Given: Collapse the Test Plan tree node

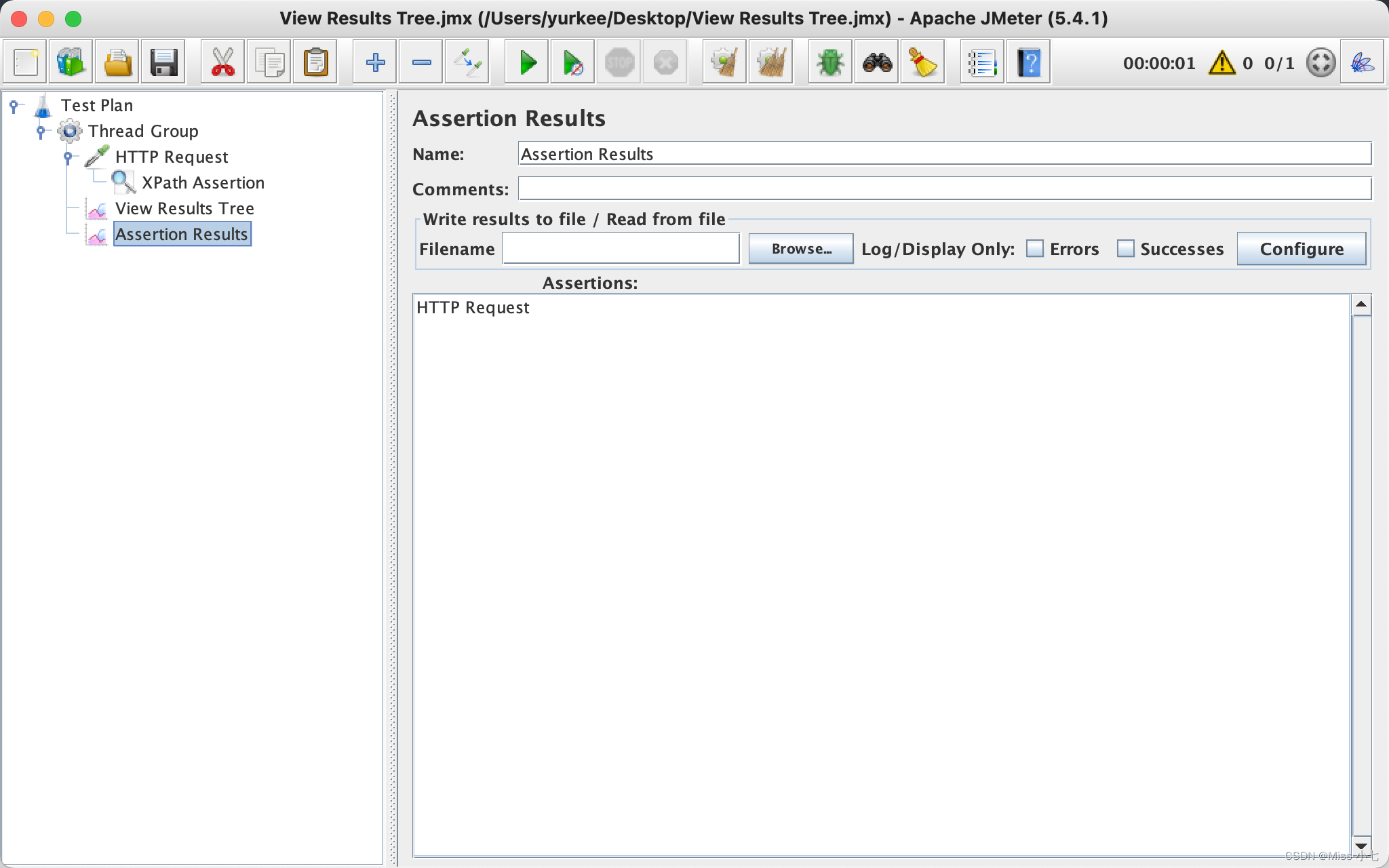Looking at the screenshot, I should tap(14, 105).
